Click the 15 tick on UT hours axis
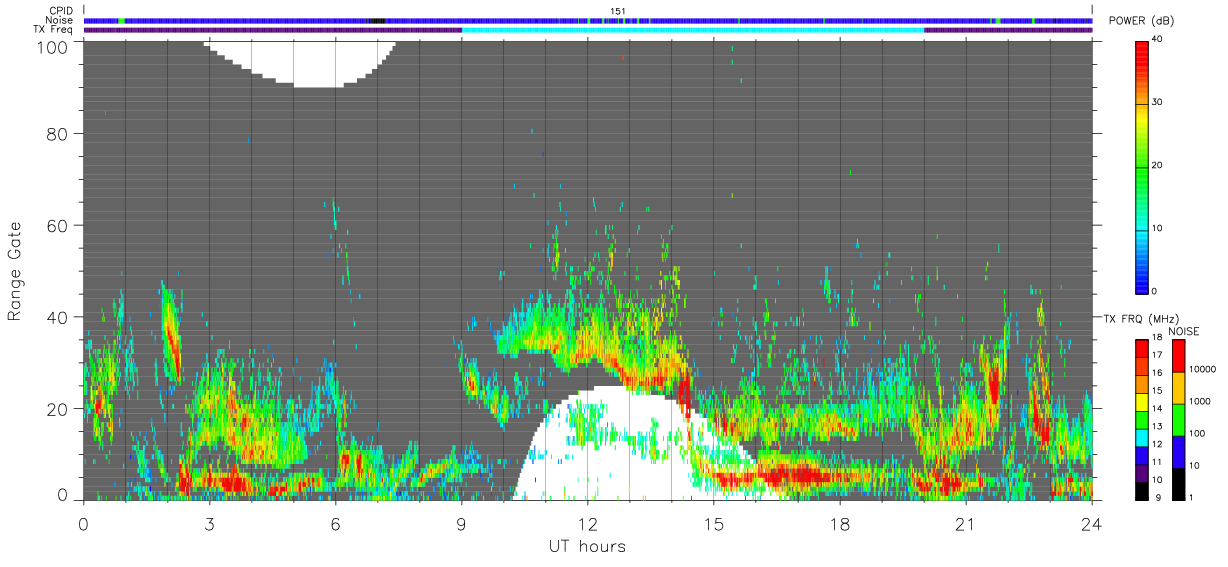Viewport: 1228px width, 567px height. point(714,524)
